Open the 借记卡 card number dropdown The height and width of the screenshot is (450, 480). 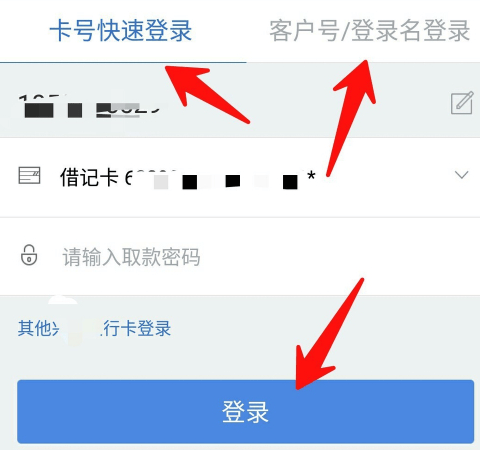click(240, 177)
